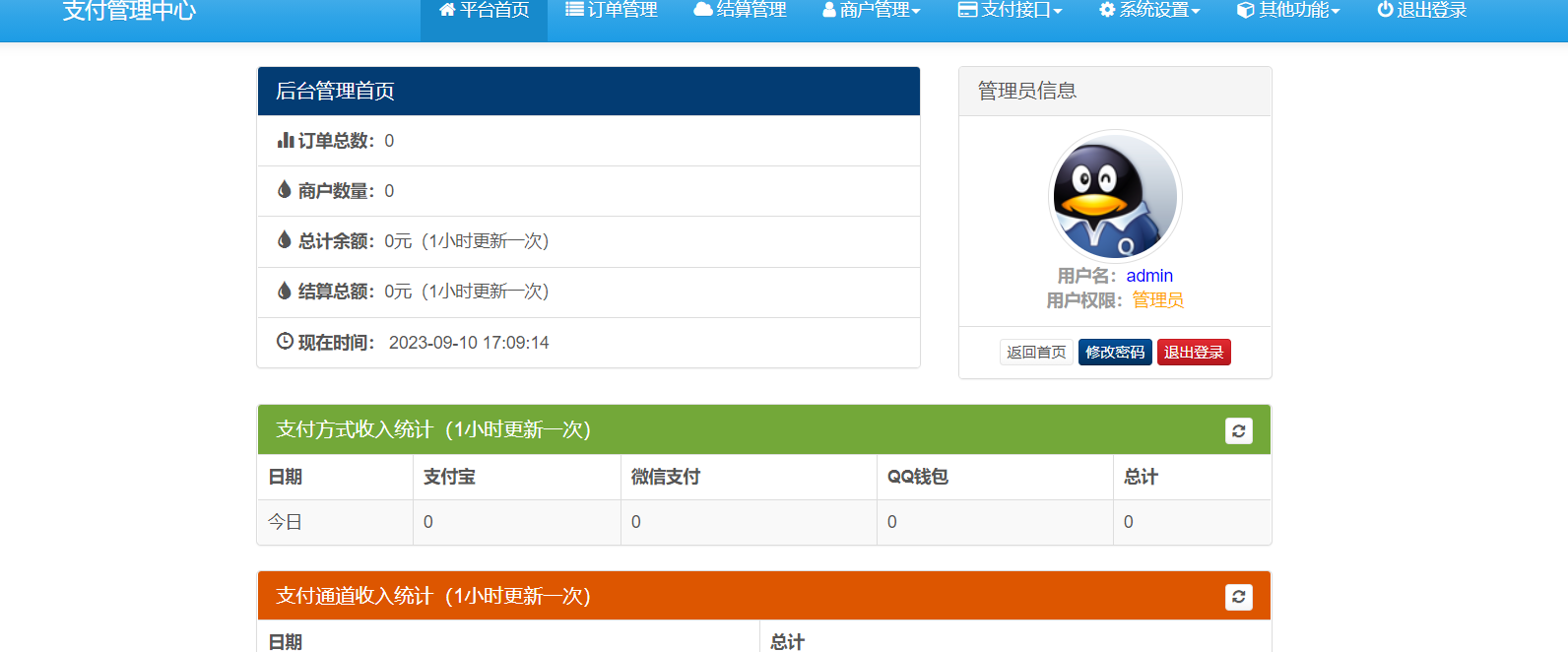Click the droplet icon beside 总计余额

[285, 240]
